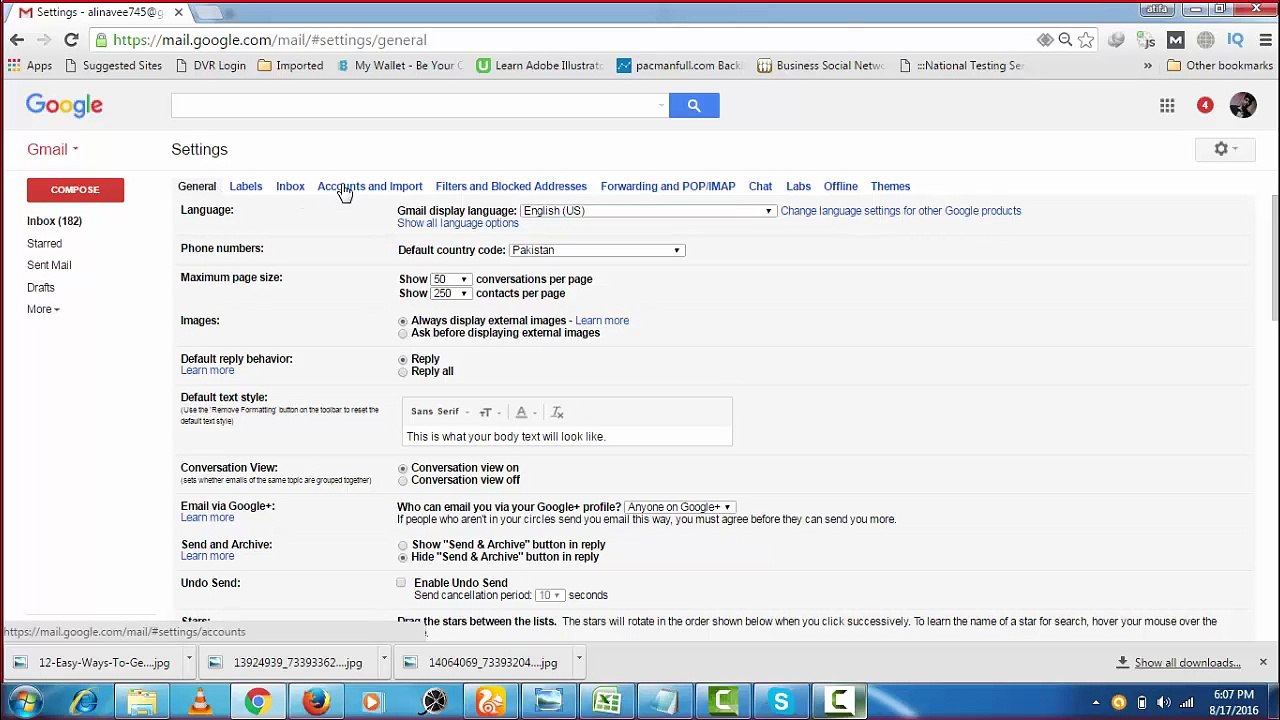Image resolution: width=1280 pixels, height=720 pixels.
Task: Open the Anyone on Google+ dropdown
Action: pyautogui.click(x=680, y=507)
